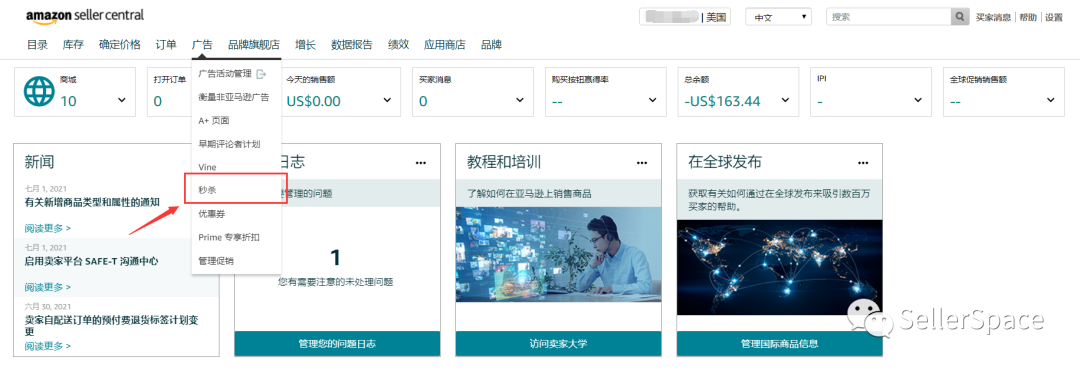Select A+ 页面 in the dropdown
Screen dimensions: 1080x370
(x=214, y=121)
